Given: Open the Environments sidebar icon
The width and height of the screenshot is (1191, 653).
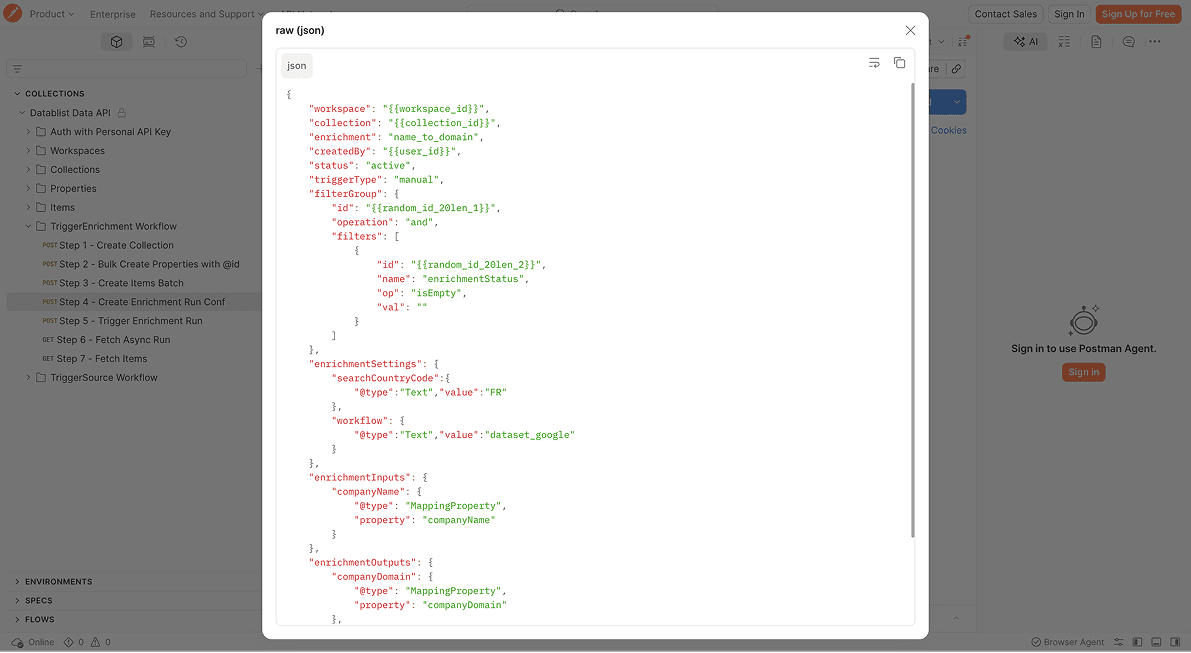Looking at the screenshot, I should click(x=149, y=42).
